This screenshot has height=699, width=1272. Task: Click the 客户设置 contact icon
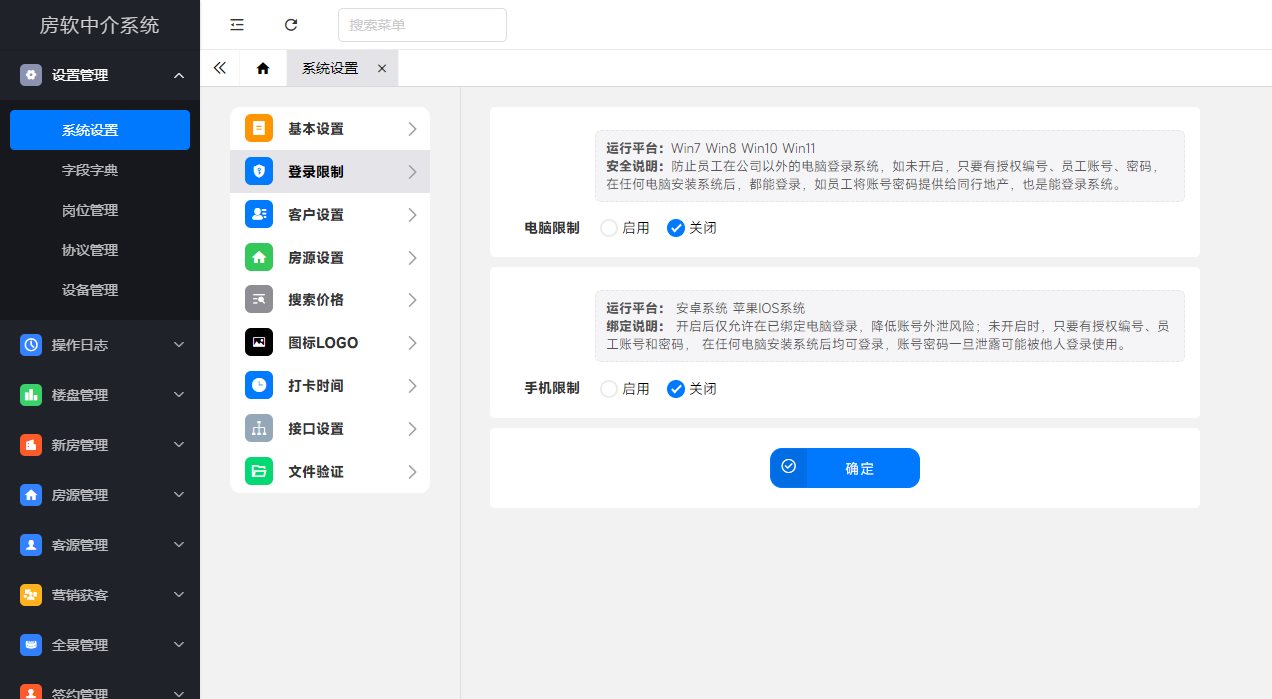259,214
